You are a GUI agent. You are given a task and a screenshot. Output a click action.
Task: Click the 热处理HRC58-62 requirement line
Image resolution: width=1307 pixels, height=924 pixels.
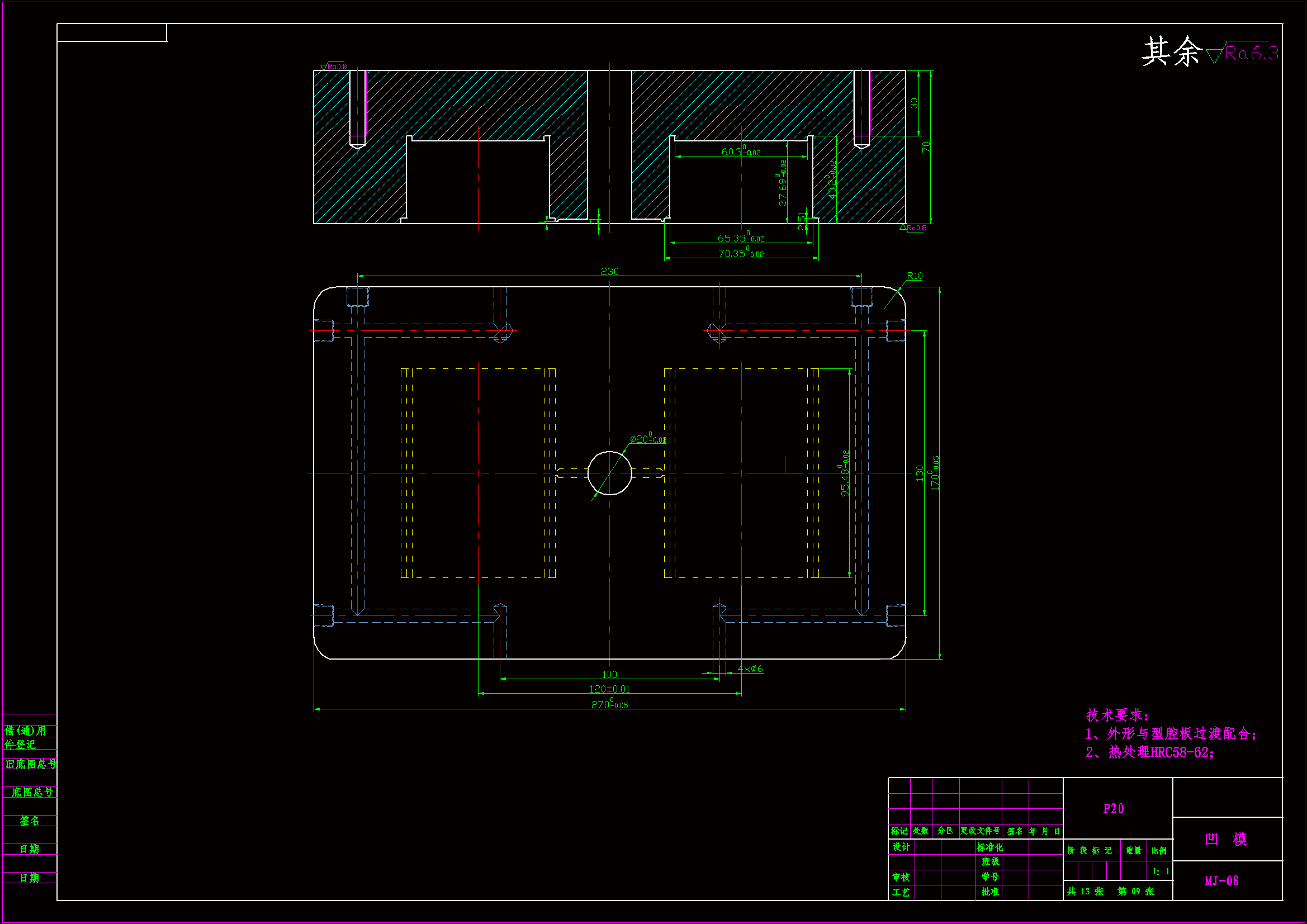(x=1150, y=752)
